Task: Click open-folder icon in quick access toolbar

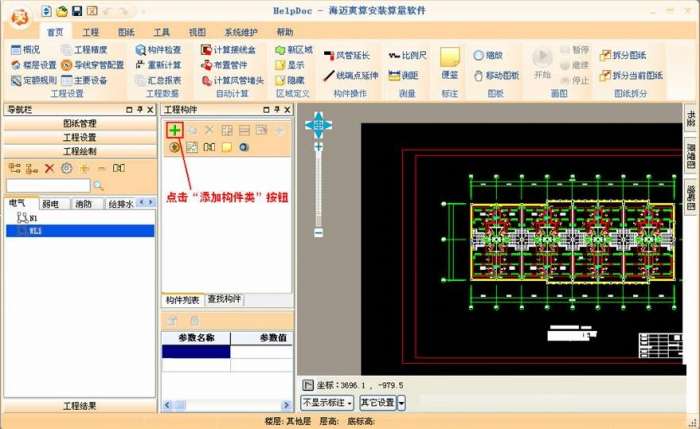Action: [62, 11]
